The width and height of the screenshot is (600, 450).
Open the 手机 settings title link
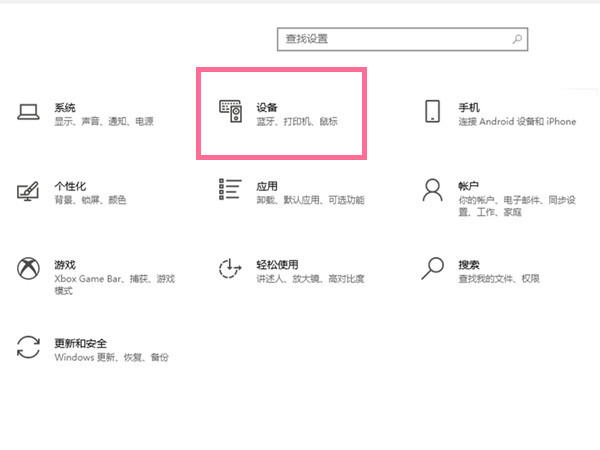coord(469,106)
